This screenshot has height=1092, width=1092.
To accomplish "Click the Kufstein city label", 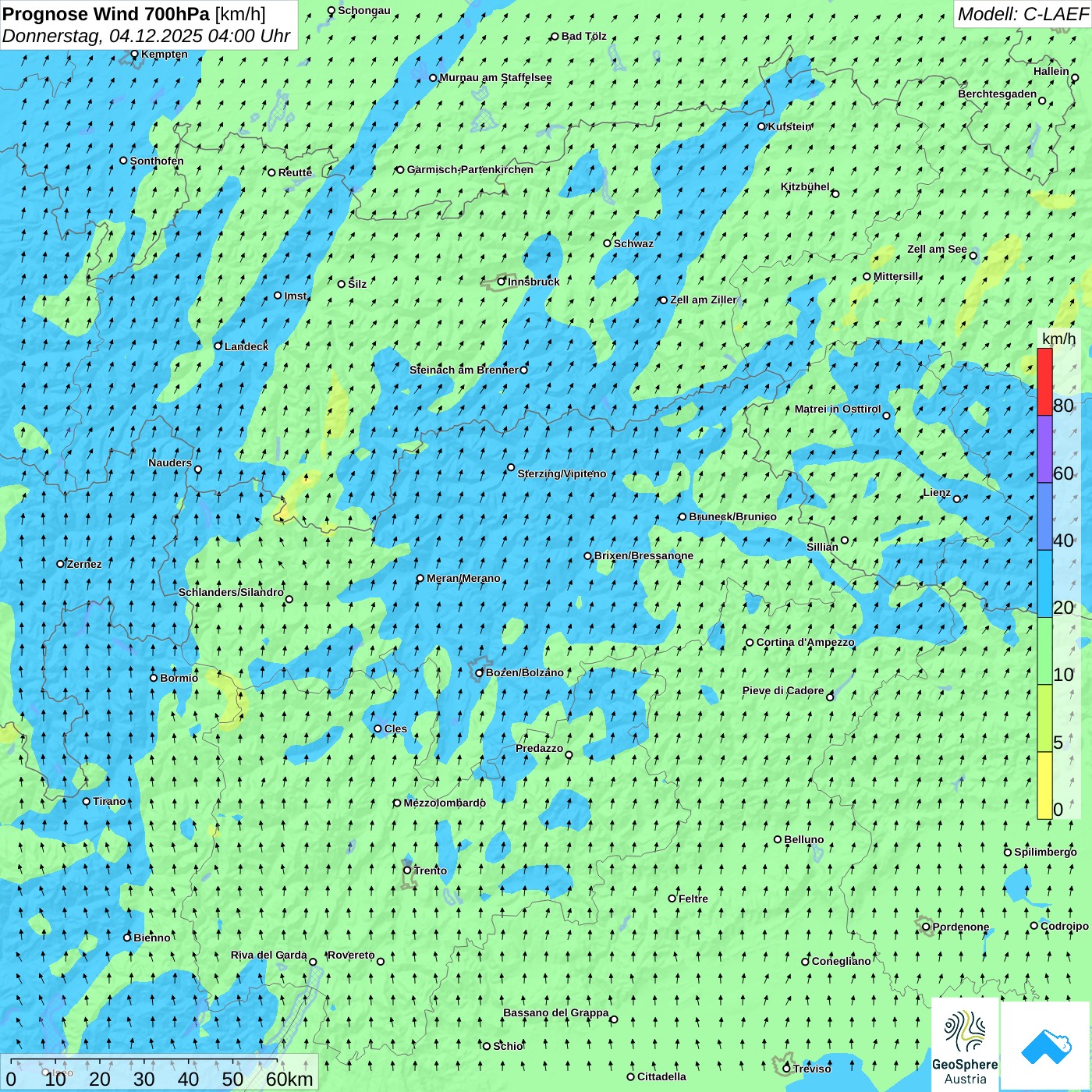I will (x=790, y=126).
